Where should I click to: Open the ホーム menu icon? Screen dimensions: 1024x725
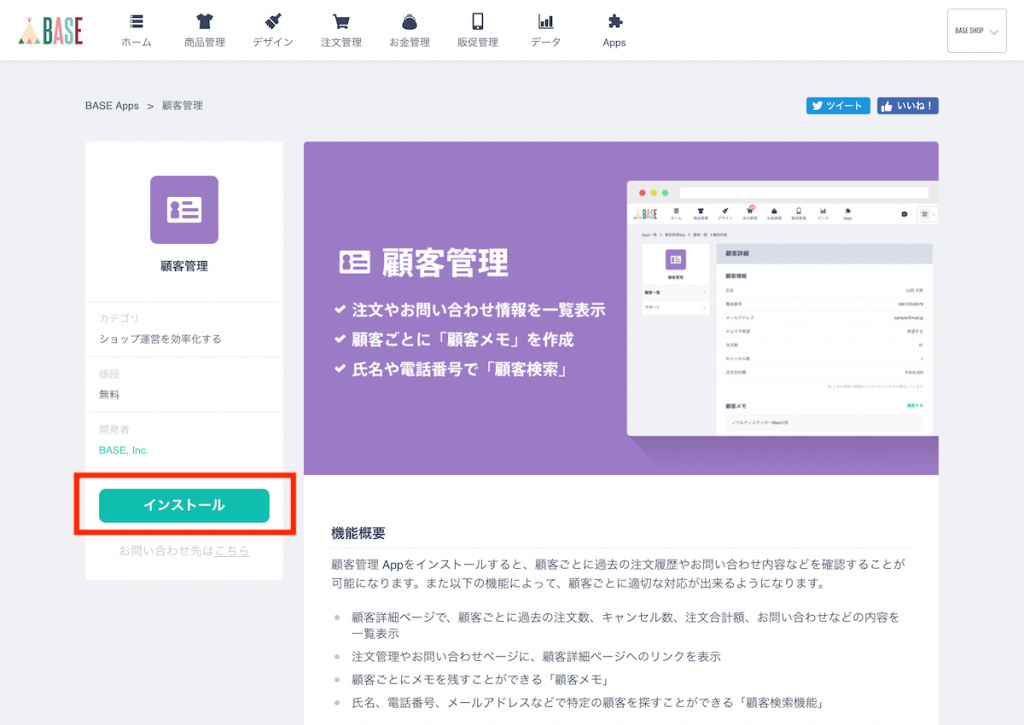136,22
